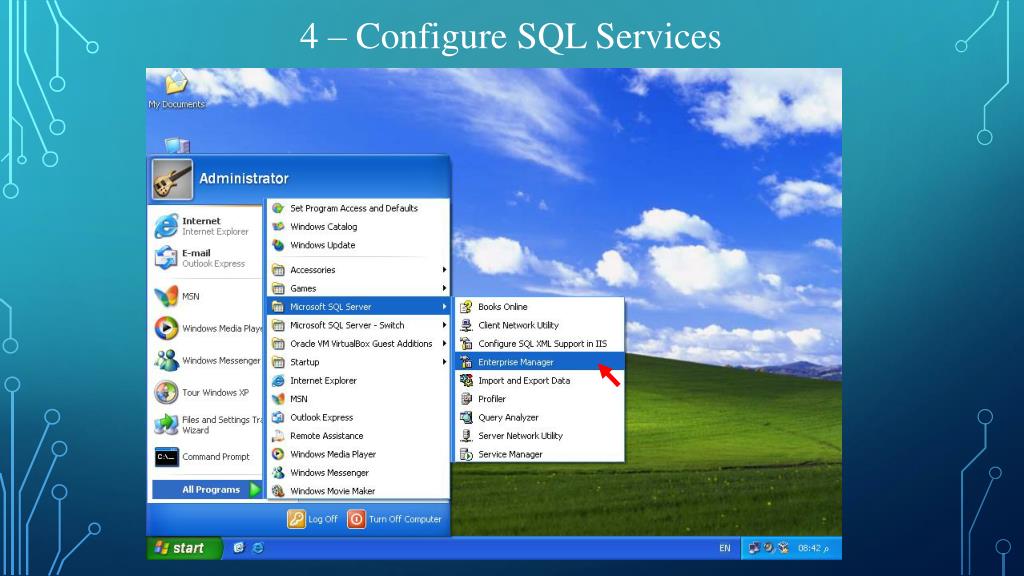Click the Remote Assistance icon

pyautogui.click(x=278, y=436)
